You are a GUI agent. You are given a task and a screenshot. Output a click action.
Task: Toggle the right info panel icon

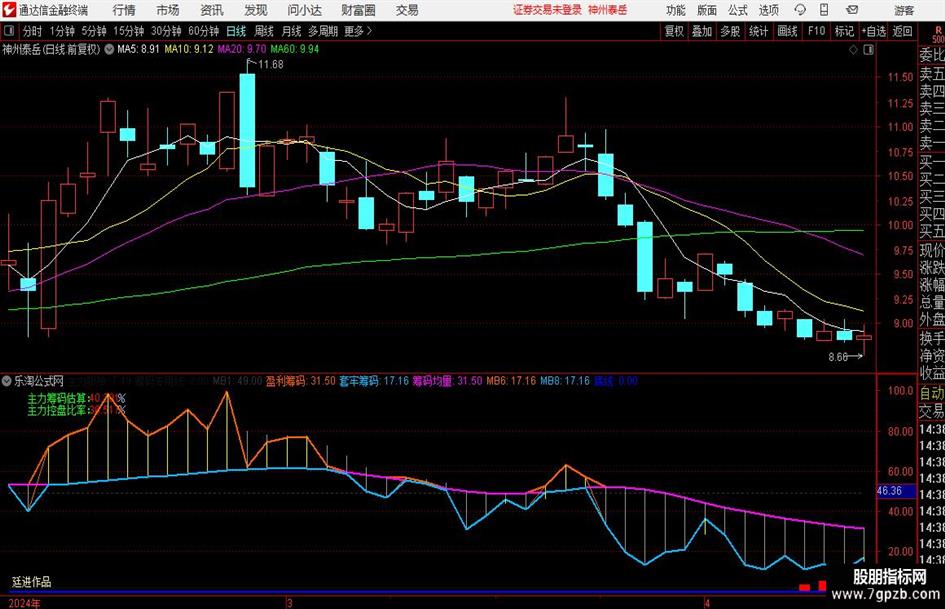(868, 49)
